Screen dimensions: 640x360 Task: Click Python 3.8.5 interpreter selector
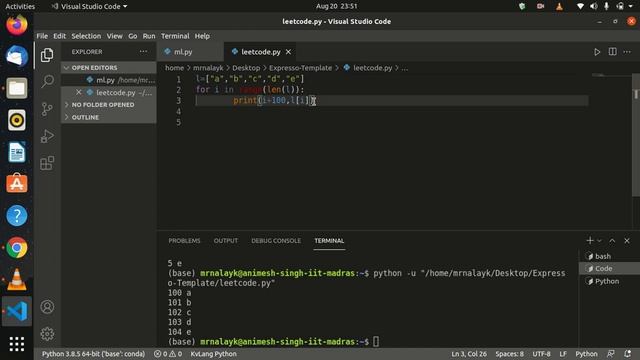[93, 354]
